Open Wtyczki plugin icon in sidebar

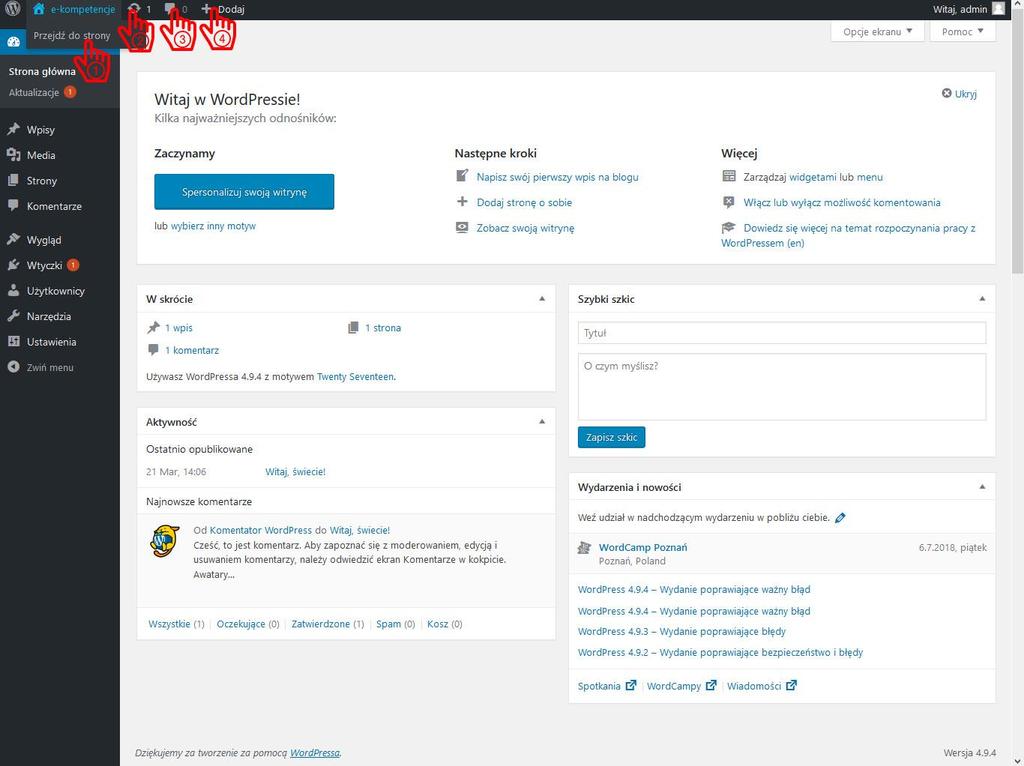[x=13, y=265]
